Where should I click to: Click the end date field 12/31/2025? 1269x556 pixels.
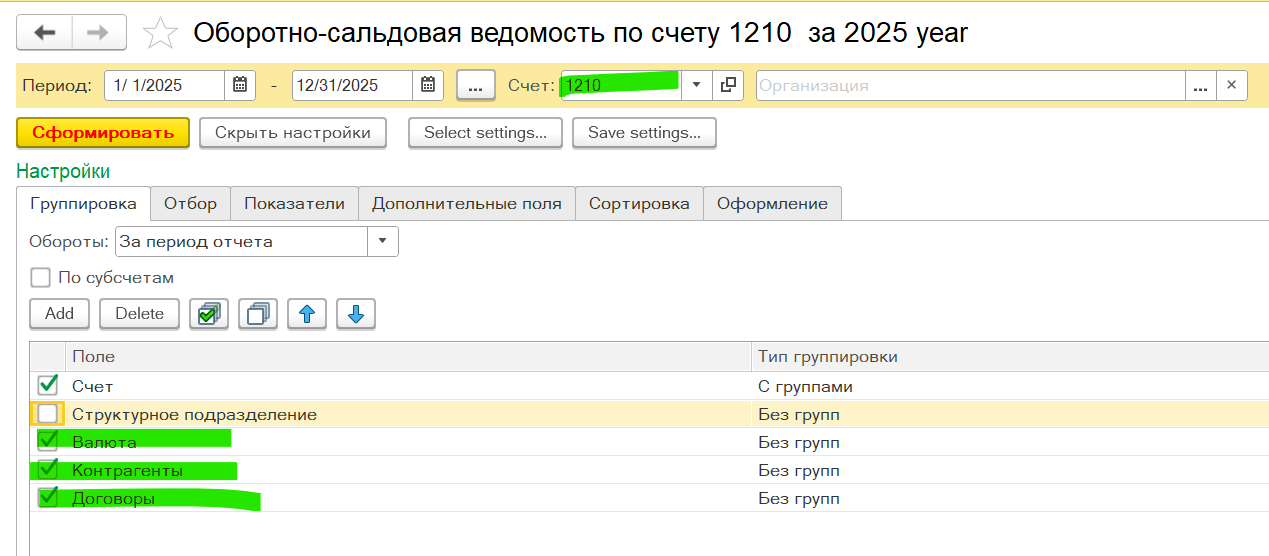353,85
